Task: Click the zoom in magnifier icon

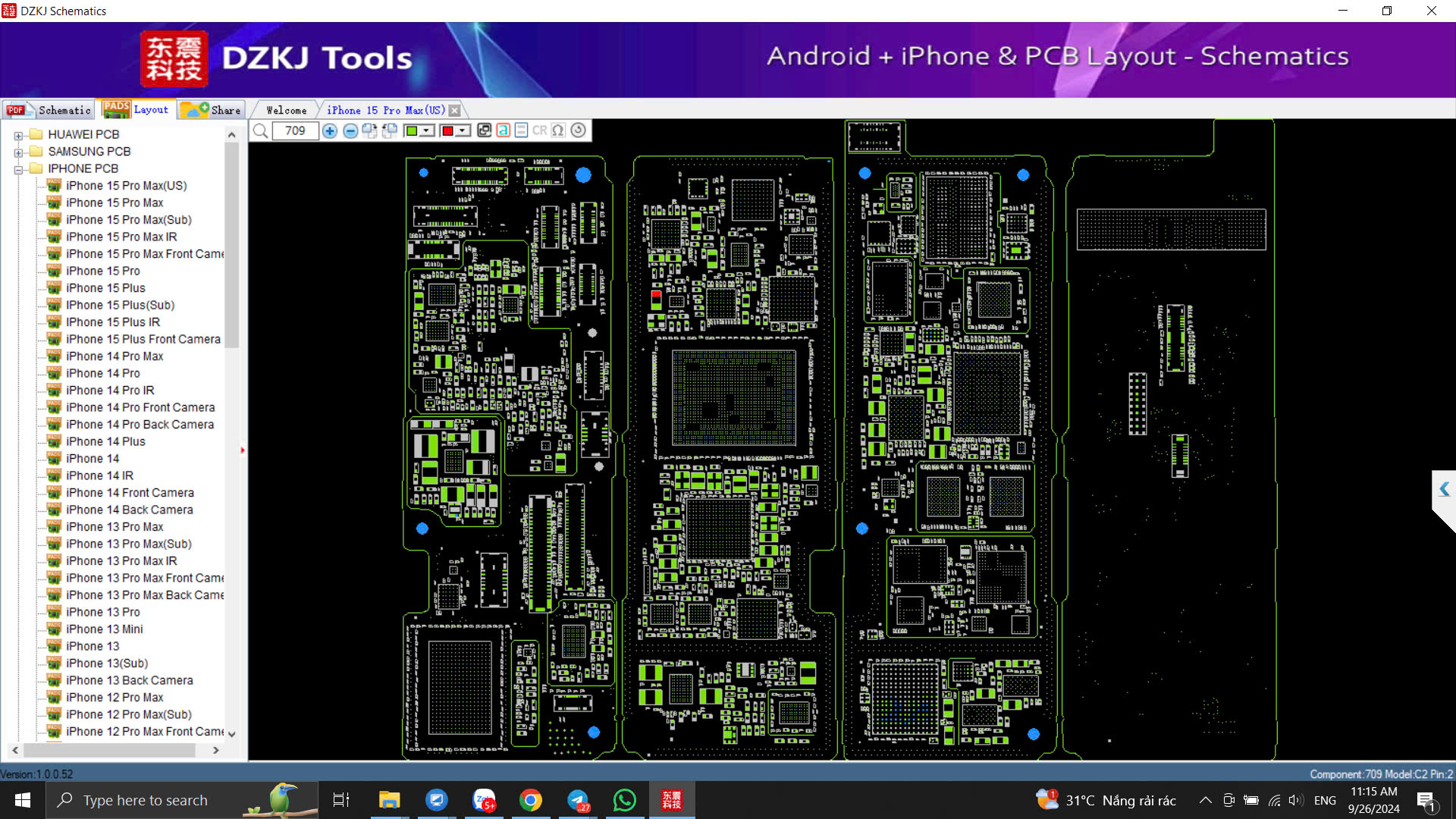Action: 330,130
